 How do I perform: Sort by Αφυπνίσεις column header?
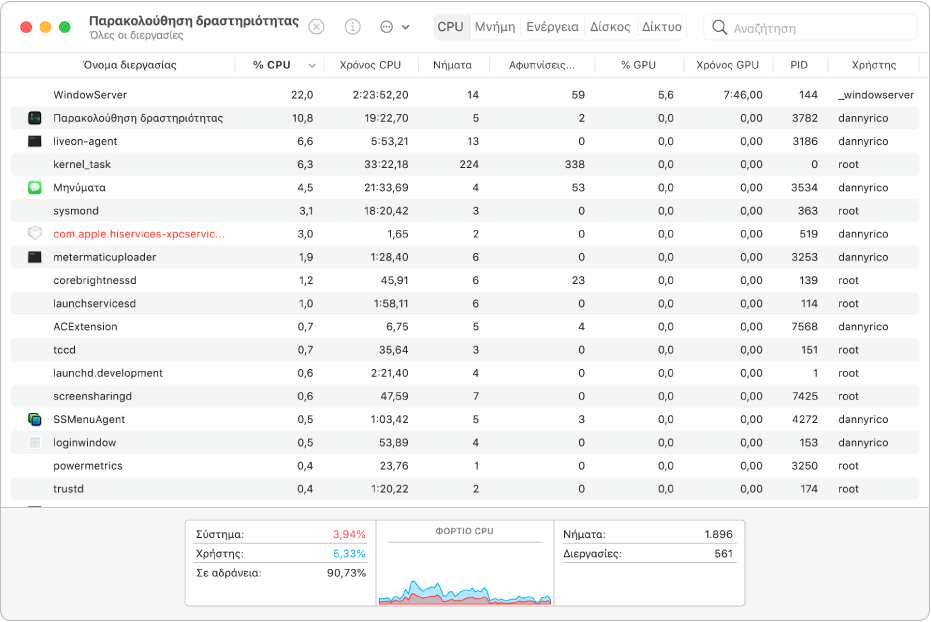point(542,65)
